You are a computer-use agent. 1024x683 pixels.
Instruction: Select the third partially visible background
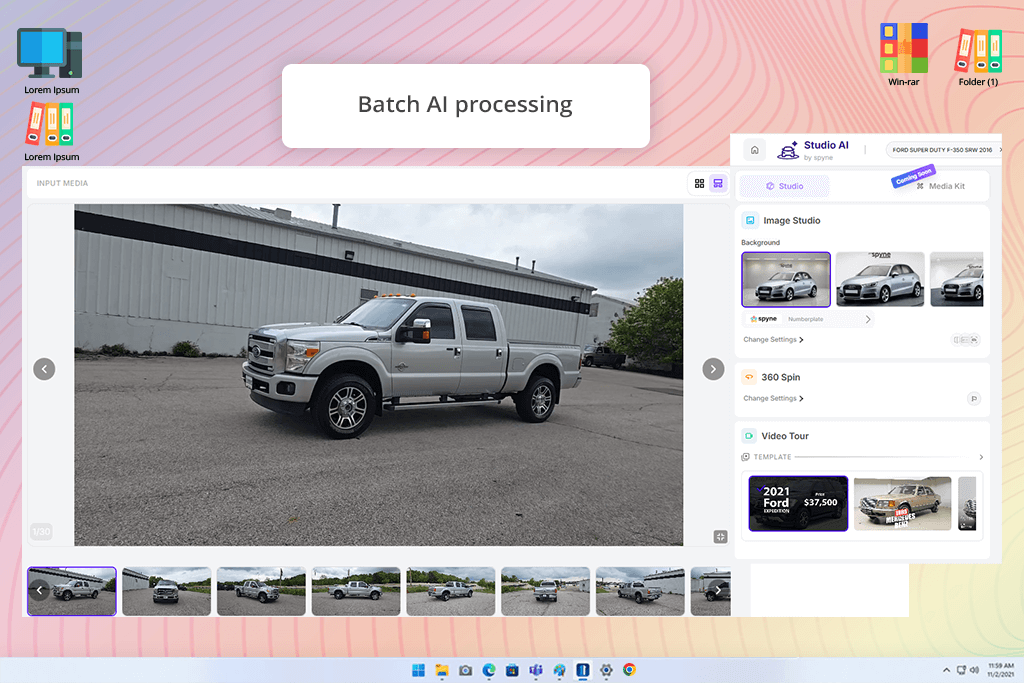click(957, 279)
